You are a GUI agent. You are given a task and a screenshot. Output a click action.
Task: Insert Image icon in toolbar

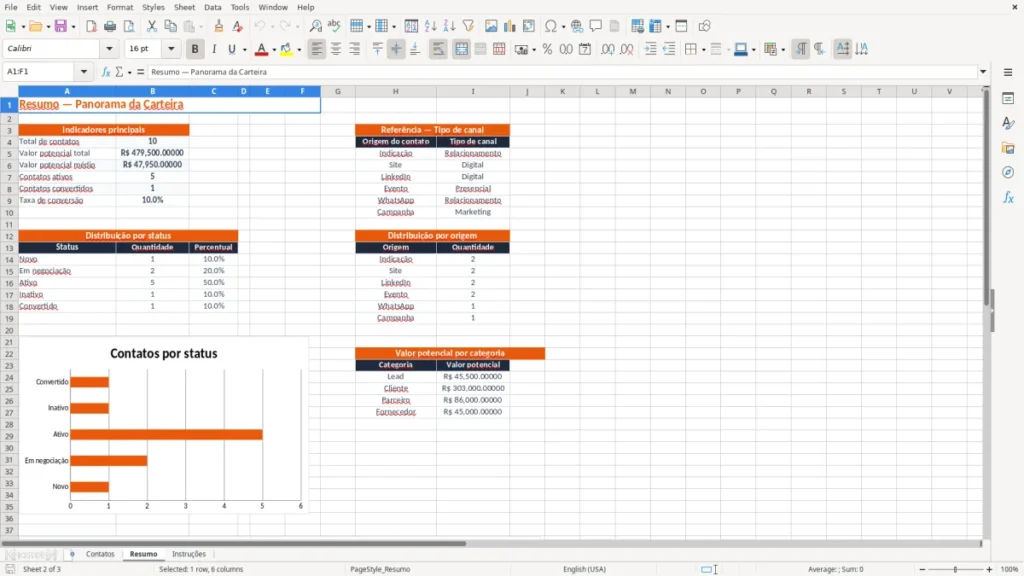[491, 26]
